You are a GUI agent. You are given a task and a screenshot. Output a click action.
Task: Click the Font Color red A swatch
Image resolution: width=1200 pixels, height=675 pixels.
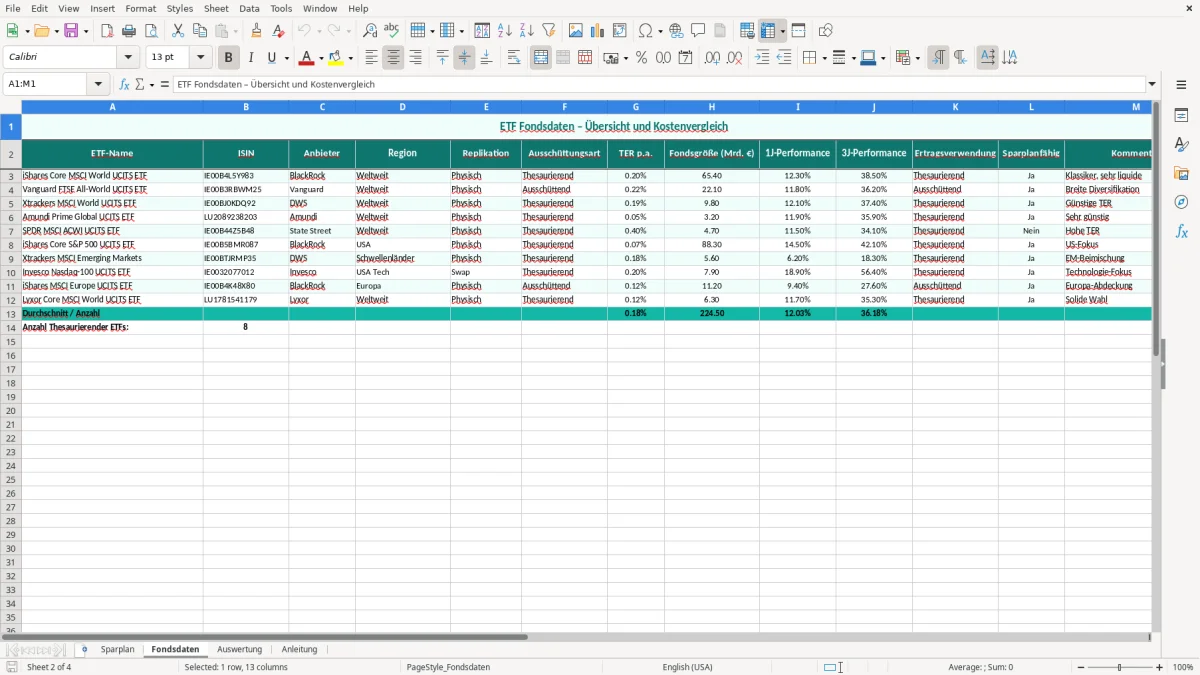307,58
